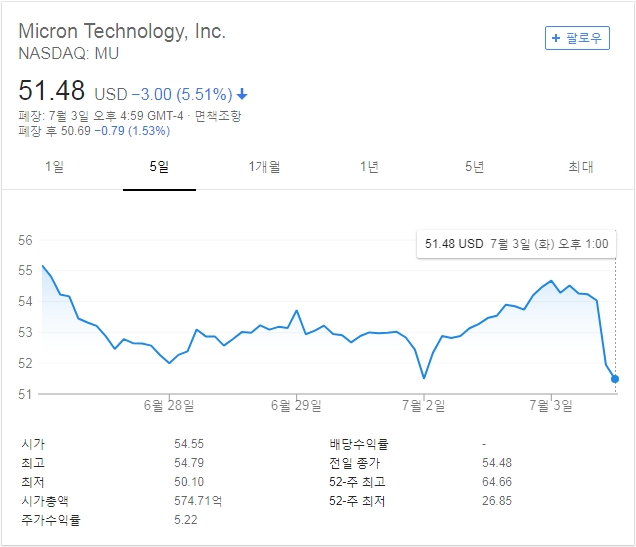Click the blue down arrow beside price change
Image resolution: width=636 pixels, height=547 pixels.
point(242,95)
